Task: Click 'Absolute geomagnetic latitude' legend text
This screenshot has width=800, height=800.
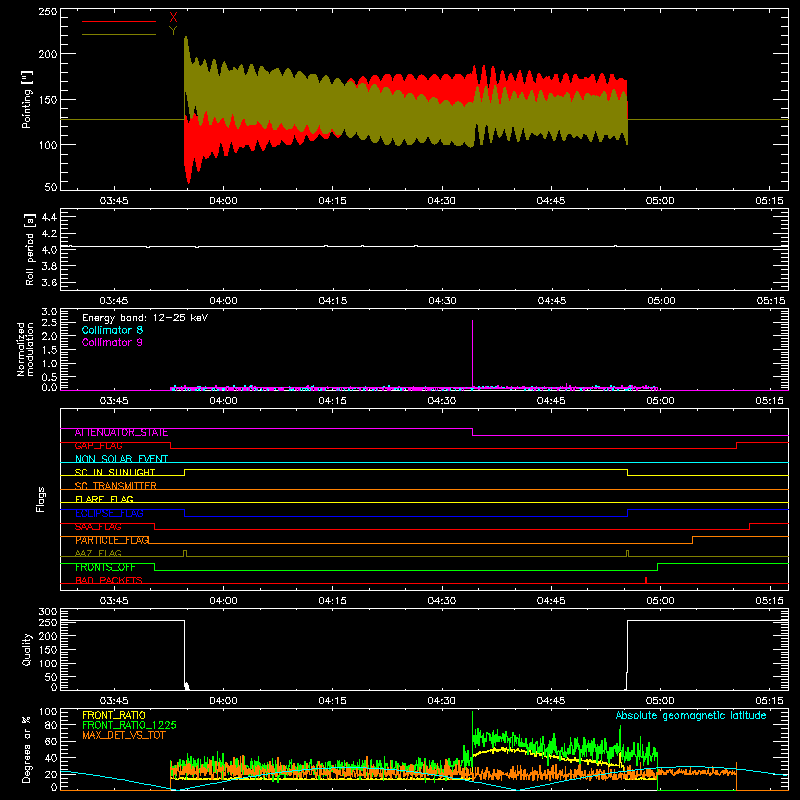Action: [x=691, y=716]
